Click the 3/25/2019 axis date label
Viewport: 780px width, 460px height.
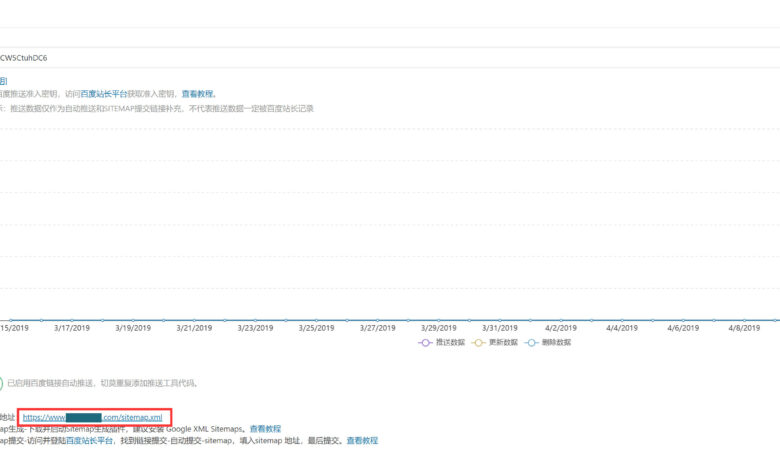316,328
